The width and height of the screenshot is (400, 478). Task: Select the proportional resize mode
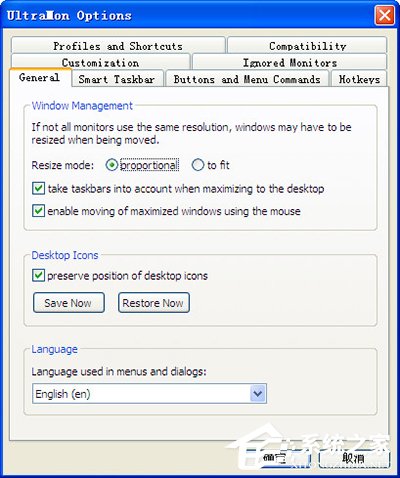(112, 165)
